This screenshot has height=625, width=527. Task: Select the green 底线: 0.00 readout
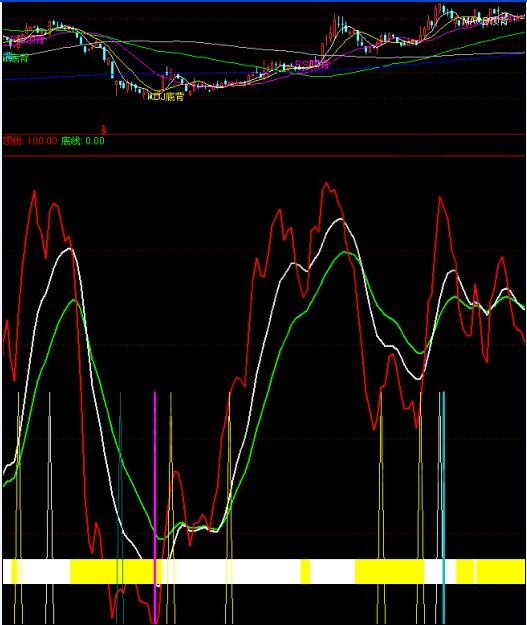pyautogui.click(x=83, y=141)
